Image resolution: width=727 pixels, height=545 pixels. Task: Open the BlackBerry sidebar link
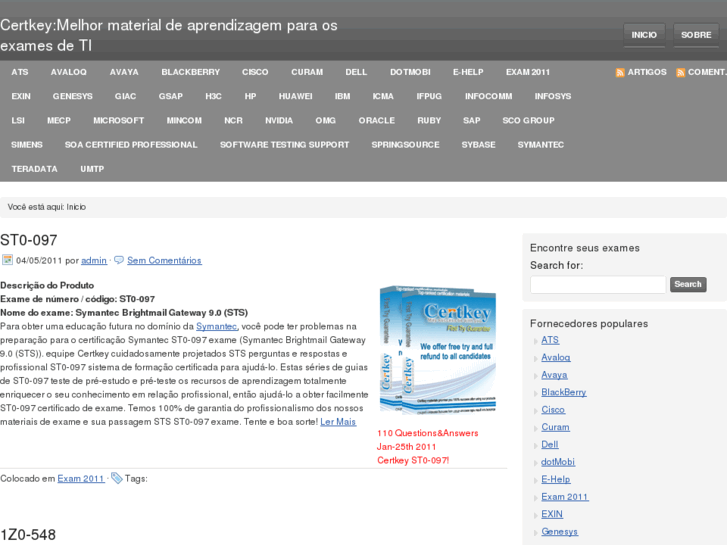[x=564, y=392]
